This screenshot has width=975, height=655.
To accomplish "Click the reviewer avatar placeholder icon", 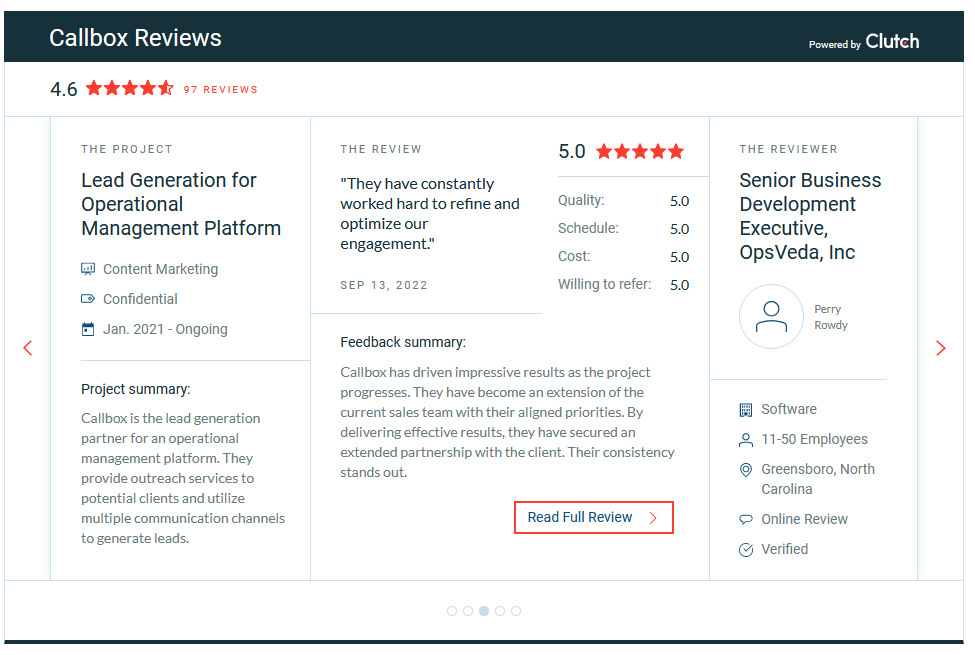I will (771, 317).
